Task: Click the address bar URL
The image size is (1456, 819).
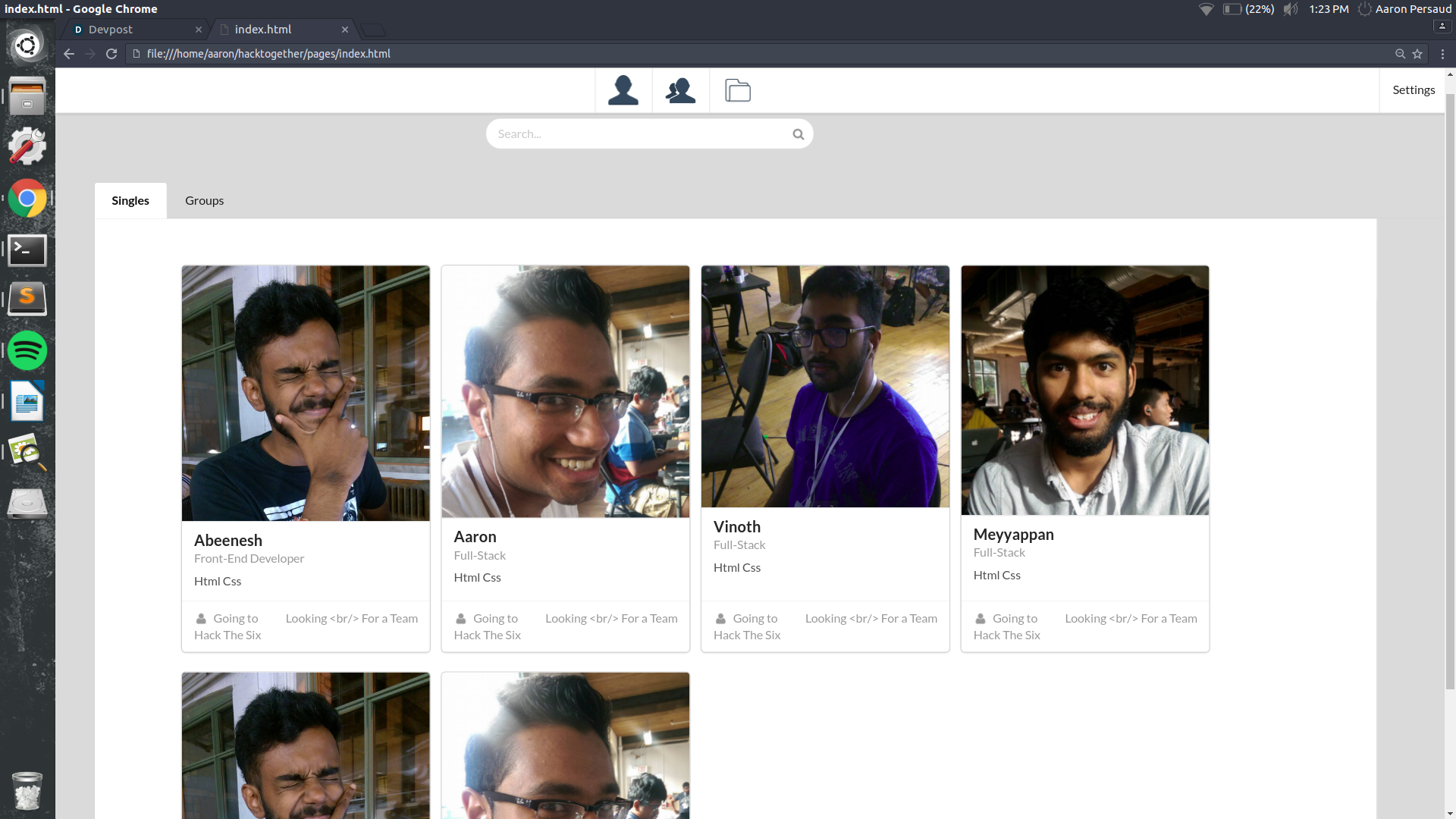Action: (268, 54)
